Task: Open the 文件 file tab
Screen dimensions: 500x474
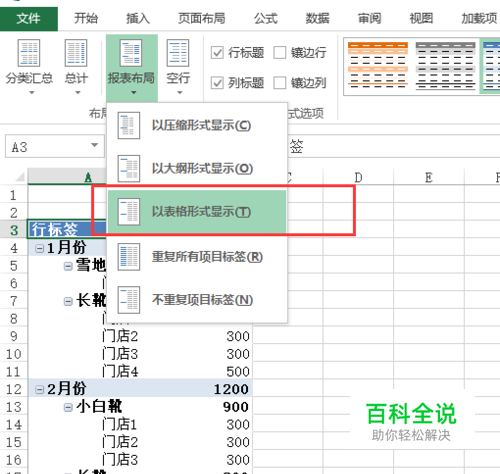Action: point(29,18)
